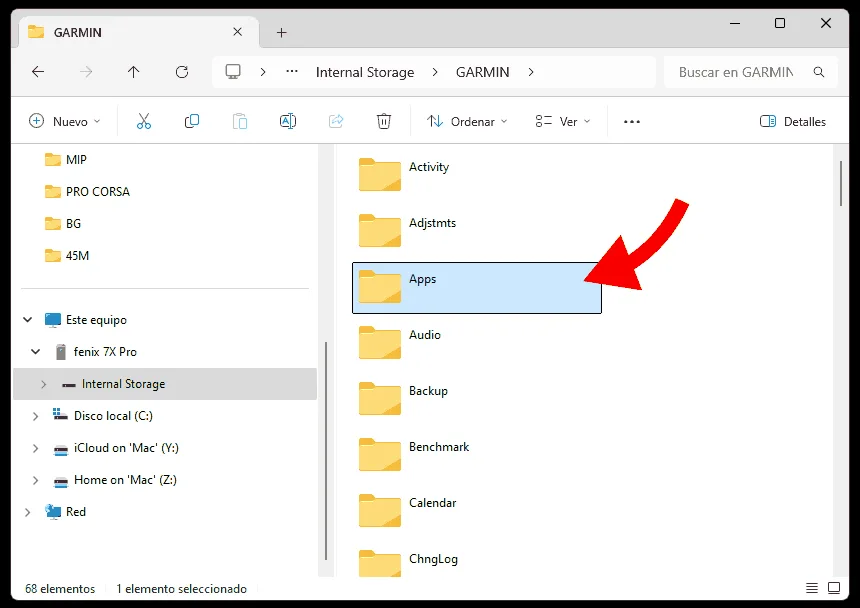Copy the selected folder
This screenshot has width=860, height=608.
192,121
